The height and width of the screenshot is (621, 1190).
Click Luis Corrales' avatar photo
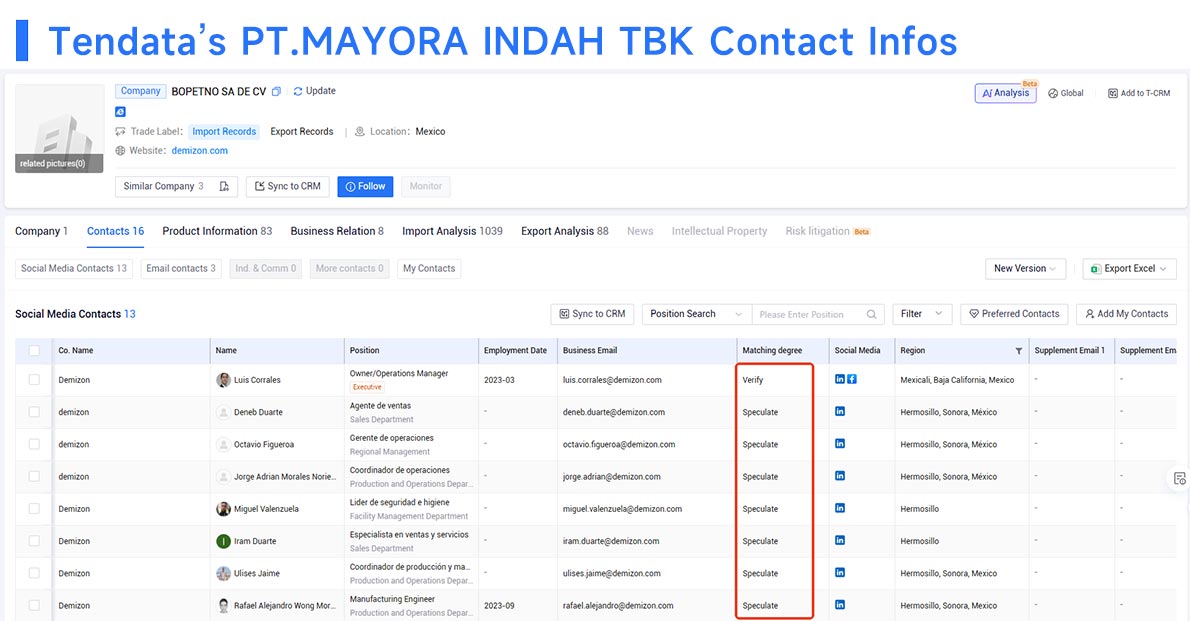tap(223, 380)
